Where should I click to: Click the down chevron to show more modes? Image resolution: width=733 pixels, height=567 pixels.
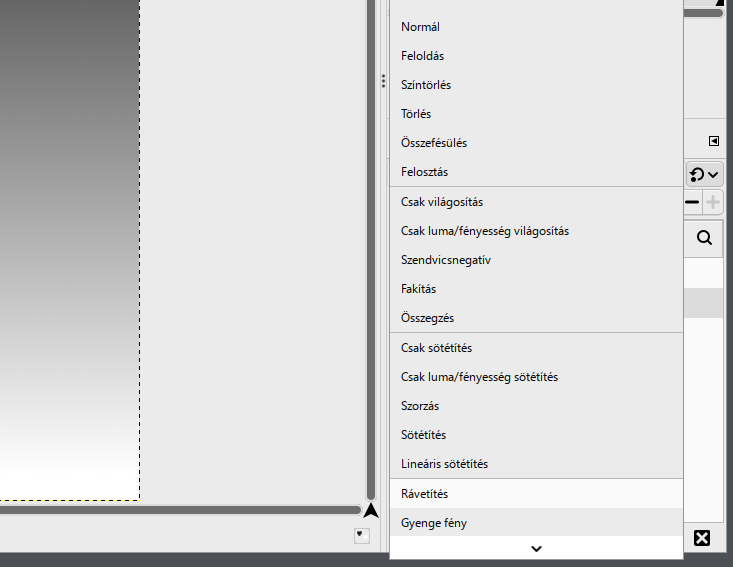[536, 548]
